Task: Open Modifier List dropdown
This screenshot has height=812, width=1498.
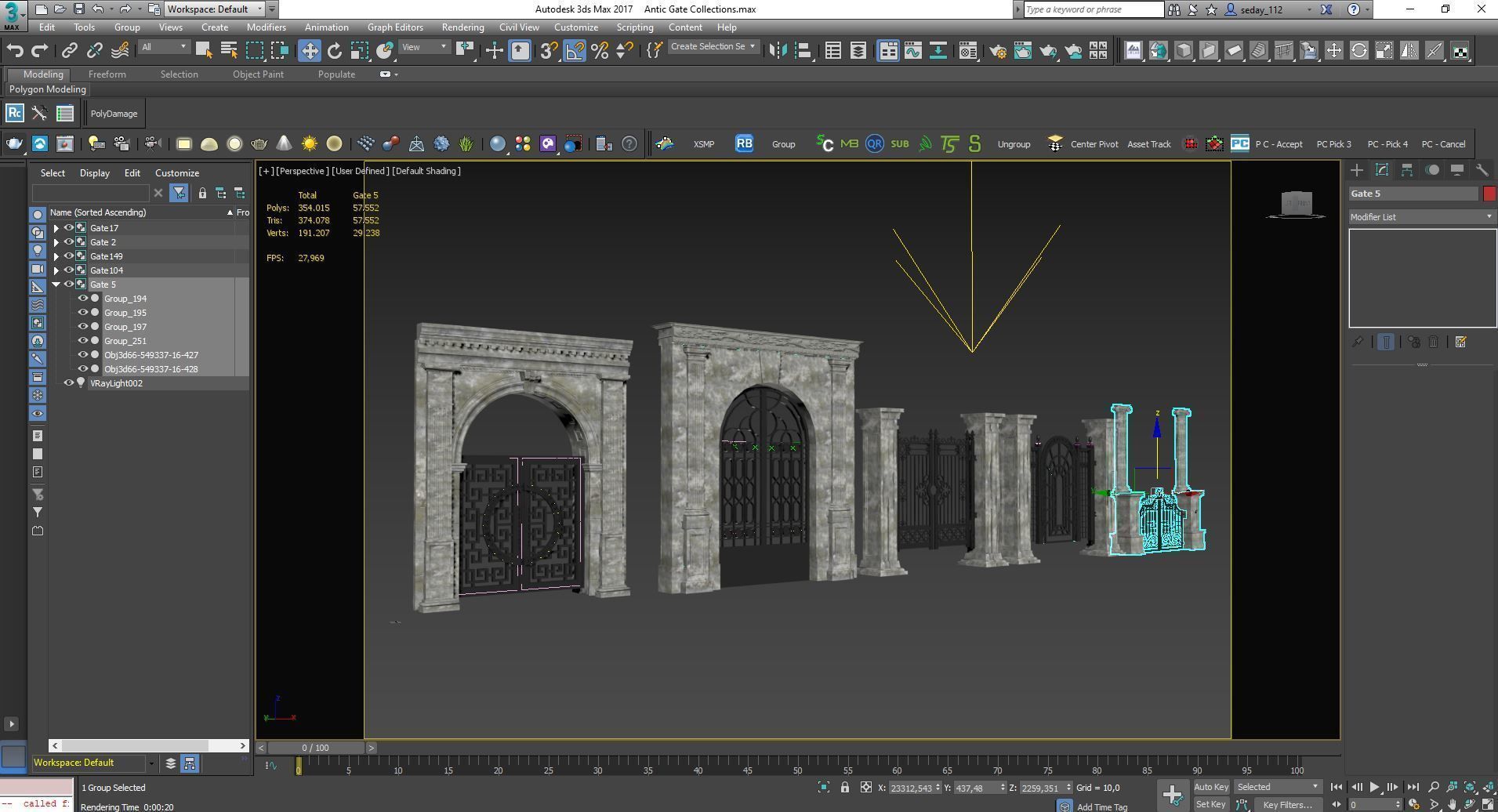Action: click(1422, 217)
